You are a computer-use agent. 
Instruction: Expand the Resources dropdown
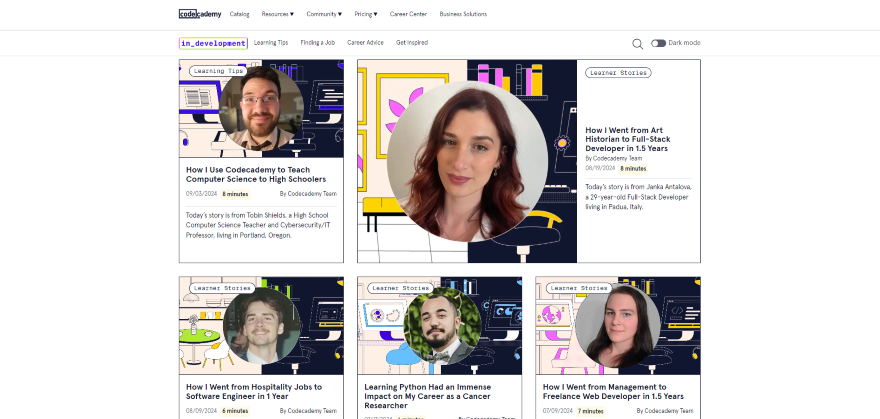[277, 14]
